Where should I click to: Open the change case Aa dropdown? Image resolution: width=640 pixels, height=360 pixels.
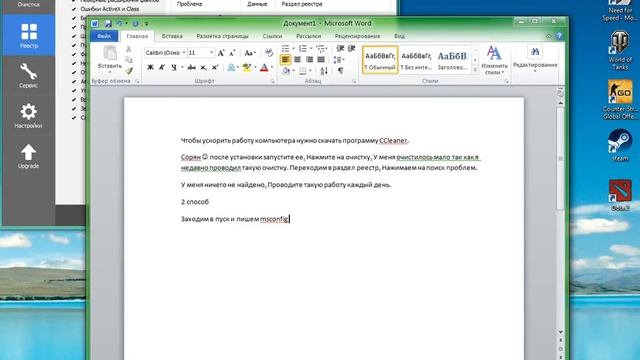pyautogui.click(x=250, y=53)
